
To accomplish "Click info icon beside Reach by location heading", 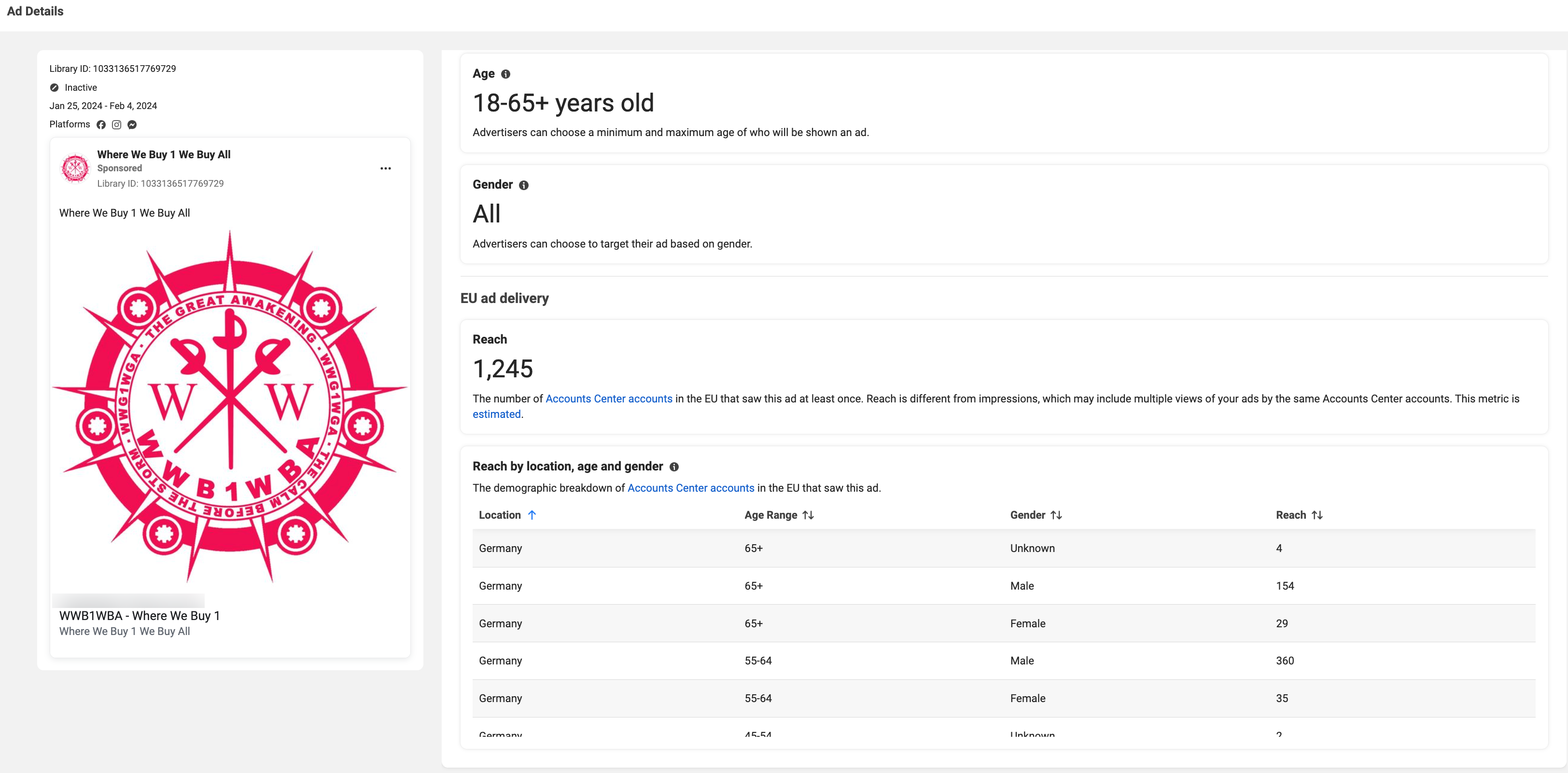I will click(x=674, y=467).
